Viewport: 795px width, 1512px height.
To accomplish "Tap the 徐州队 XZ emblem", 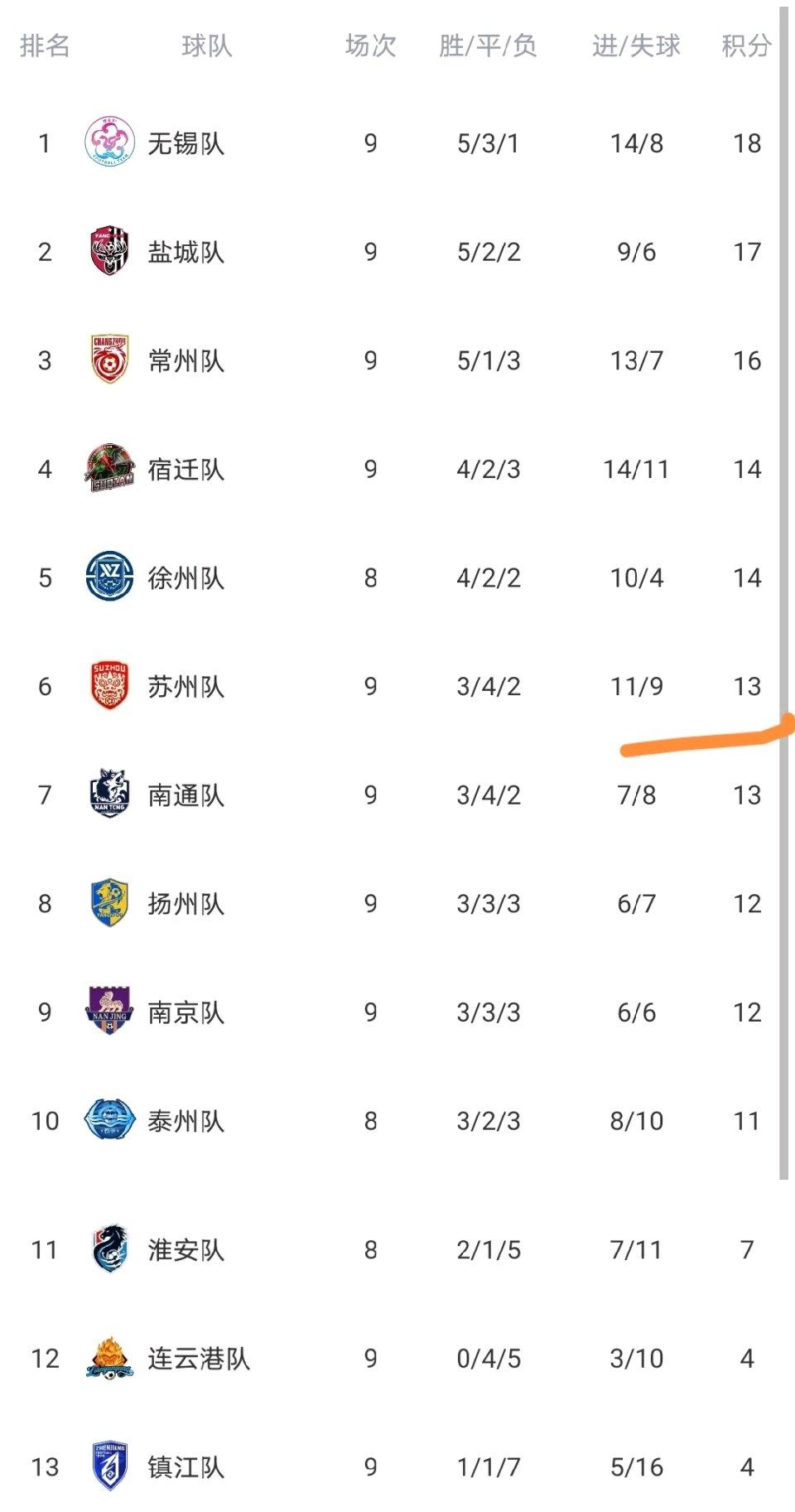I will pos(109,577).
